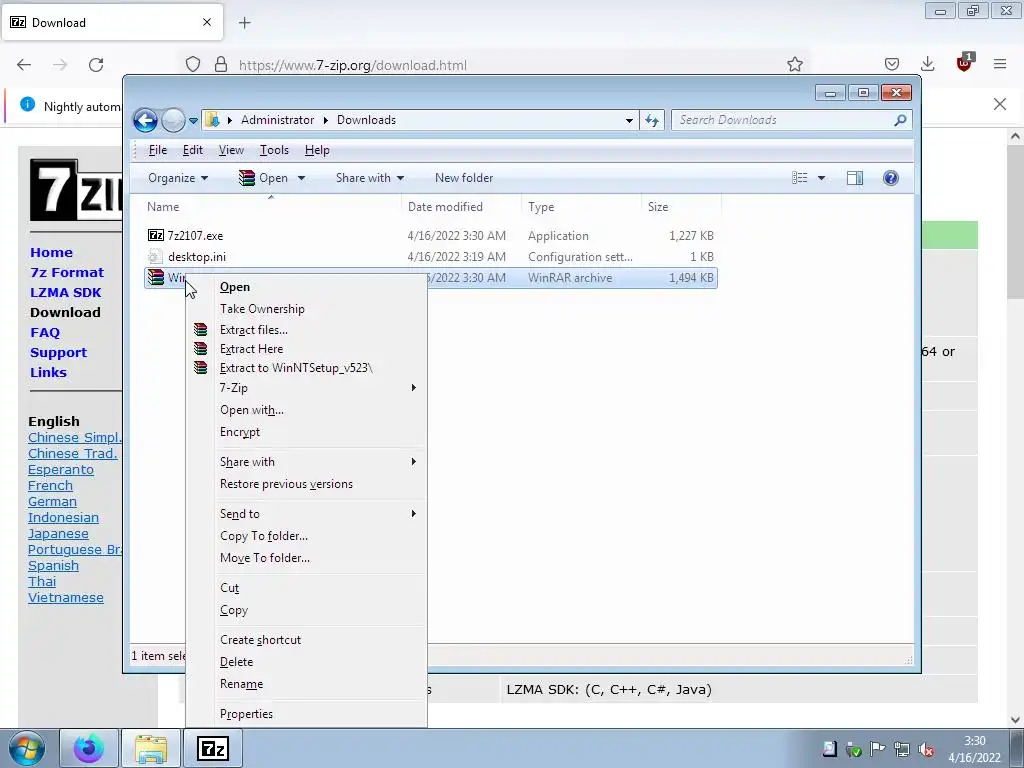Image resolution: width=1024 pixels, height=768 pixels.
Task: Switch language via the French link
Action: coord(50,485)
